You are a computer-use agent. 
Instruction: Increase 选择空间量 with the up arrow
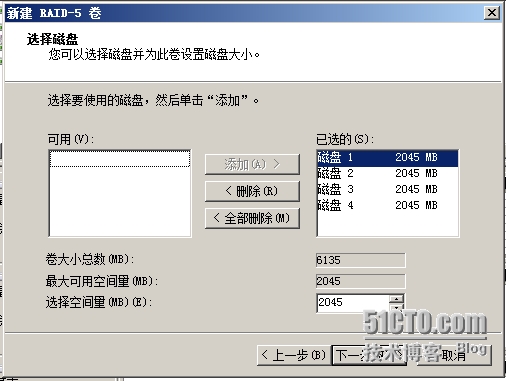397,299
